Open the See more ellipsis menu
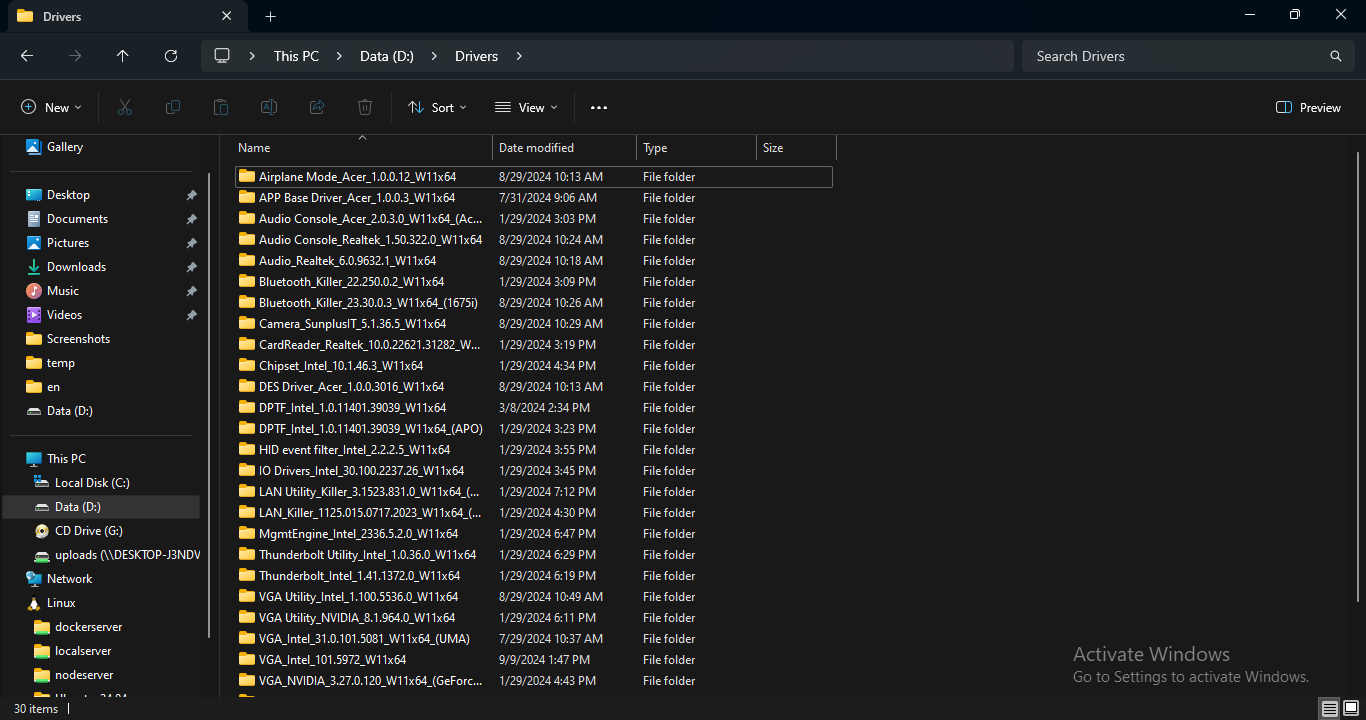This screenshot has height=720, width=1366. 599,107
